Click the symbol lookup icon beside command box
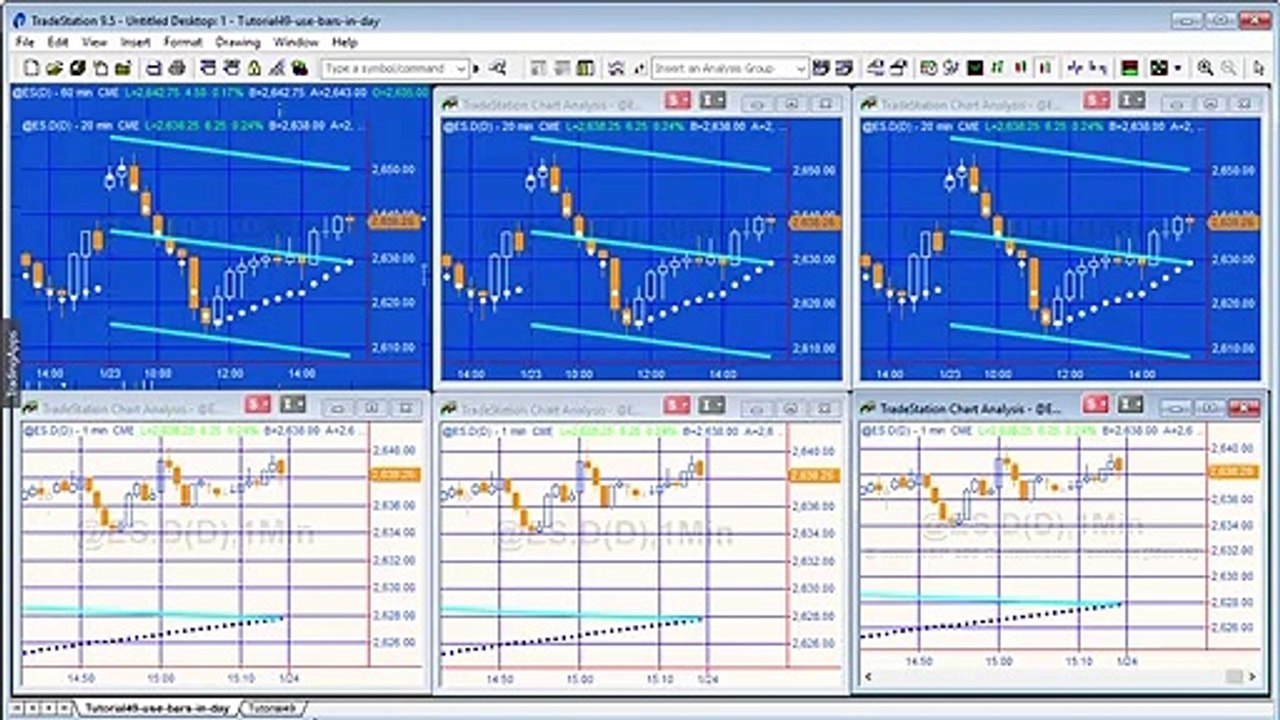The width and height of the screenshot is (1280, 720). 497,68
